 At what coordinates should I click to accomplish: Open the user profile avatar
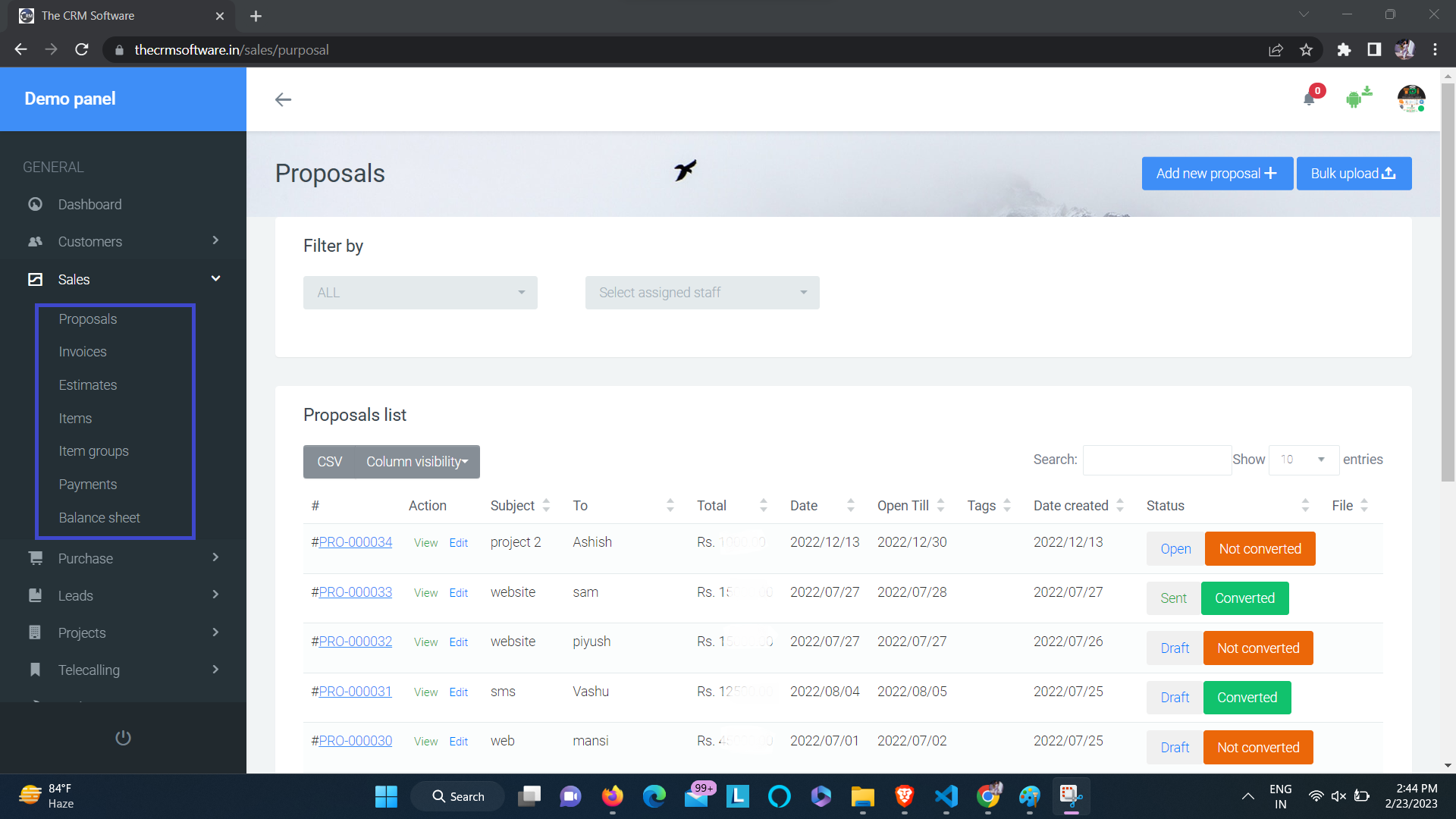(x=1410, y=99)
